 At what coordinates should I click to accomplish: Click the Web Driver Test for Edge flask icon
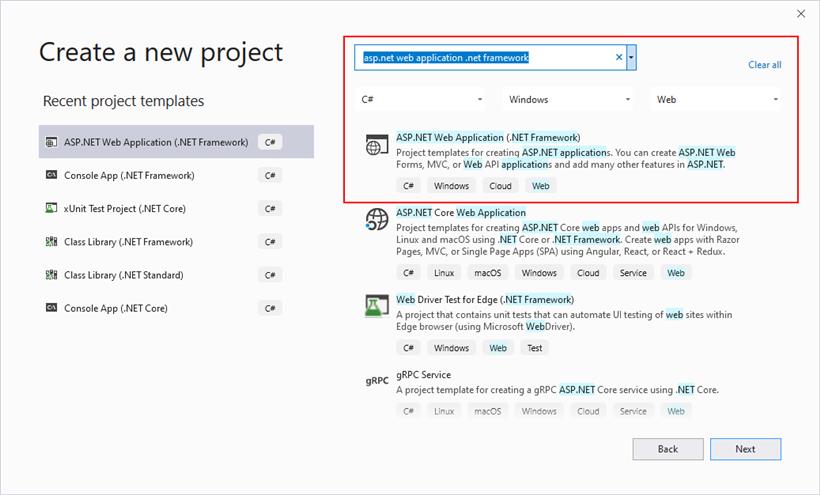tap(377, 306)
